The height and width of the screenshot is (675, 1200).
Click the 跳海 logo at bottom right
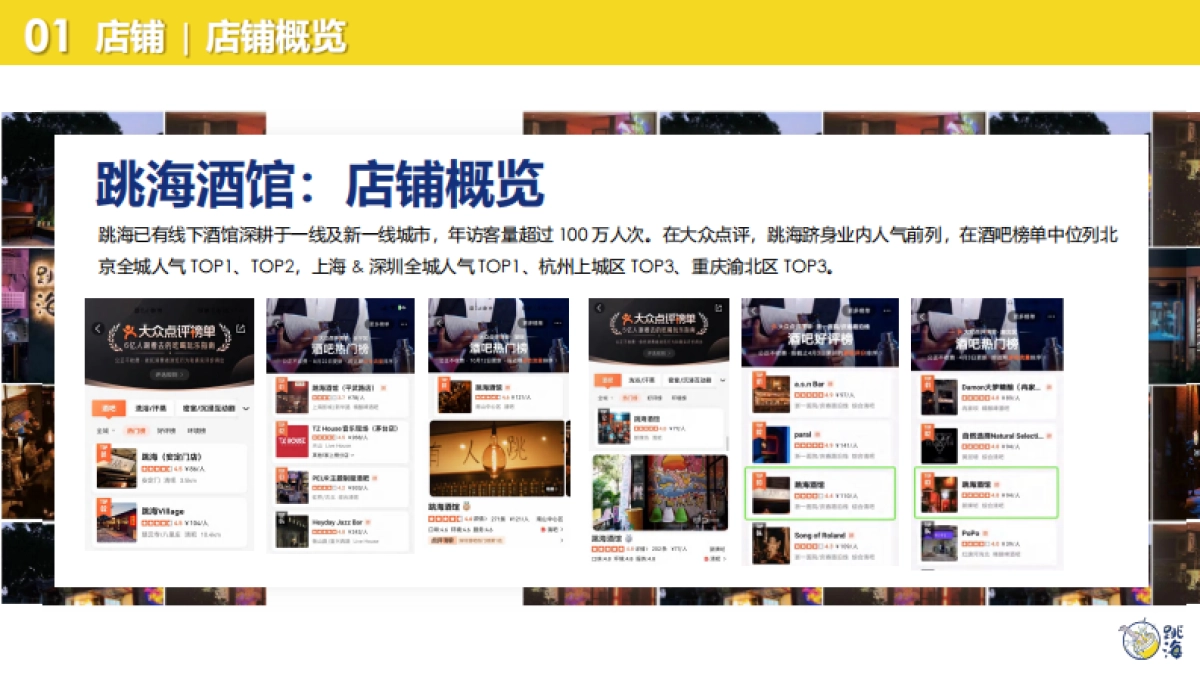1152,640
